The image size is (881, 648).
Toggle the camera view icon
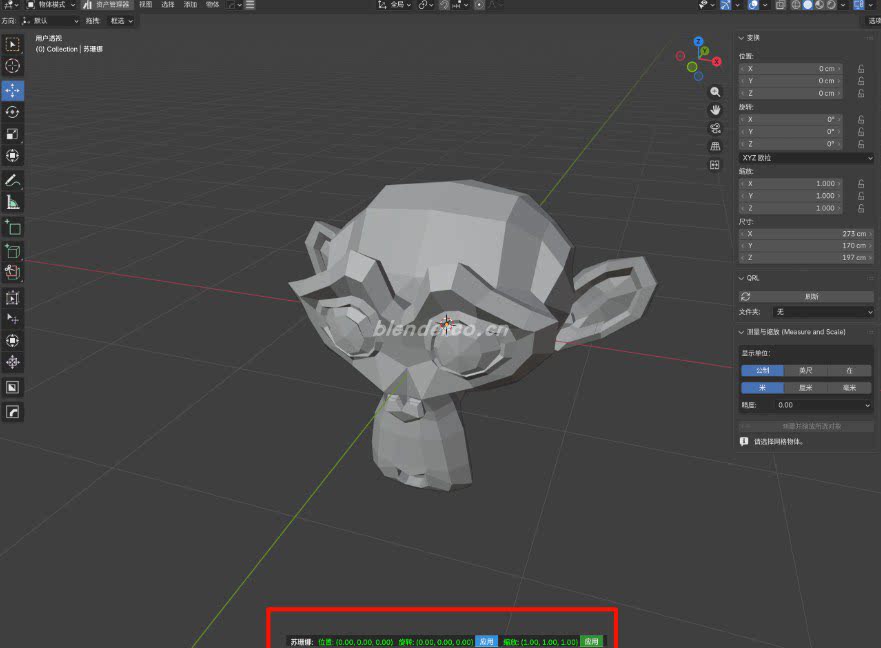coord(715,129)
